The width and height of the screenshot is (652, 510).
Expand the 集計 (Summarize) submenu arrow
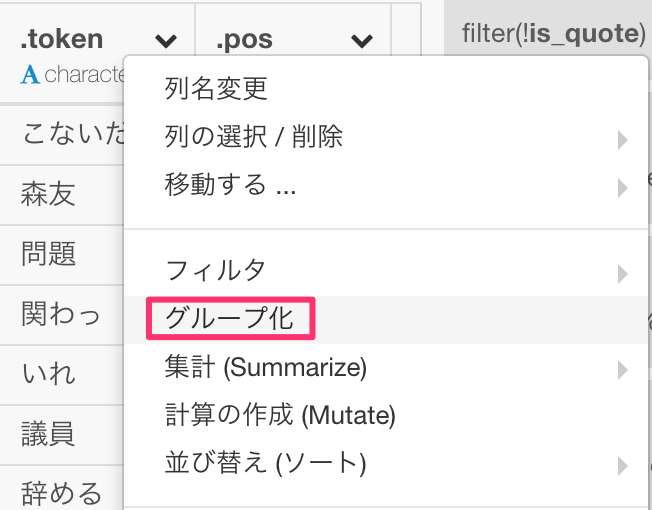(x=622, y=370)
